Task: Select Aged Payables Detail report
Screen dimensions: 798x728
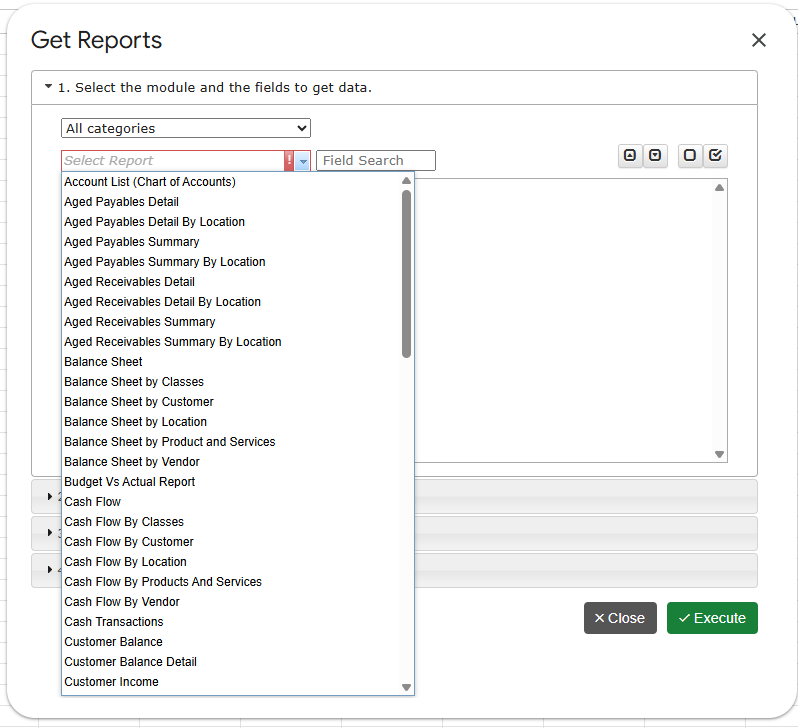Action: click(x=232, y=202)
